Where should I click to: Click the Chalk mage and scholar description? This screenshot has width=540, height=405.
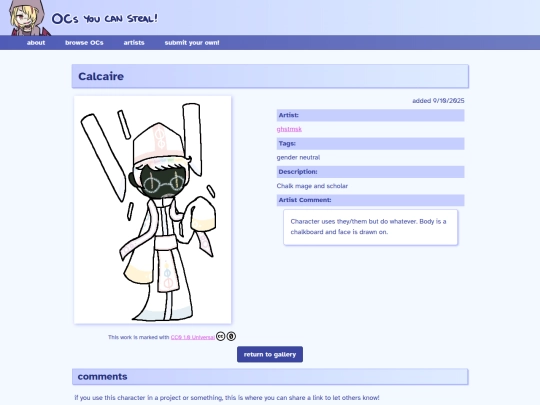(312, 186)
